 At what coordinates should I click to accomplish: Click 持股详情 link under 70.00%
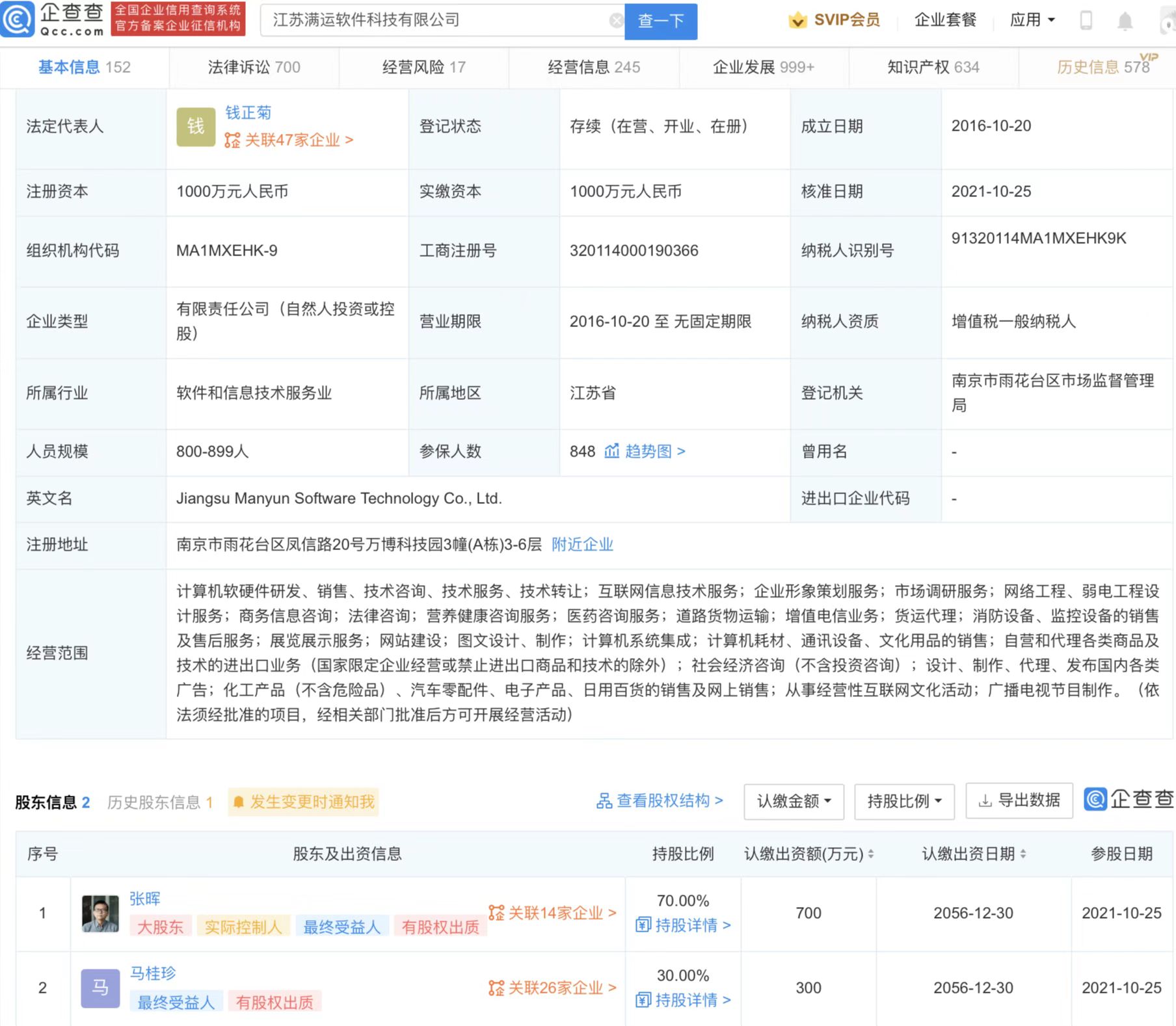(683, 925)
